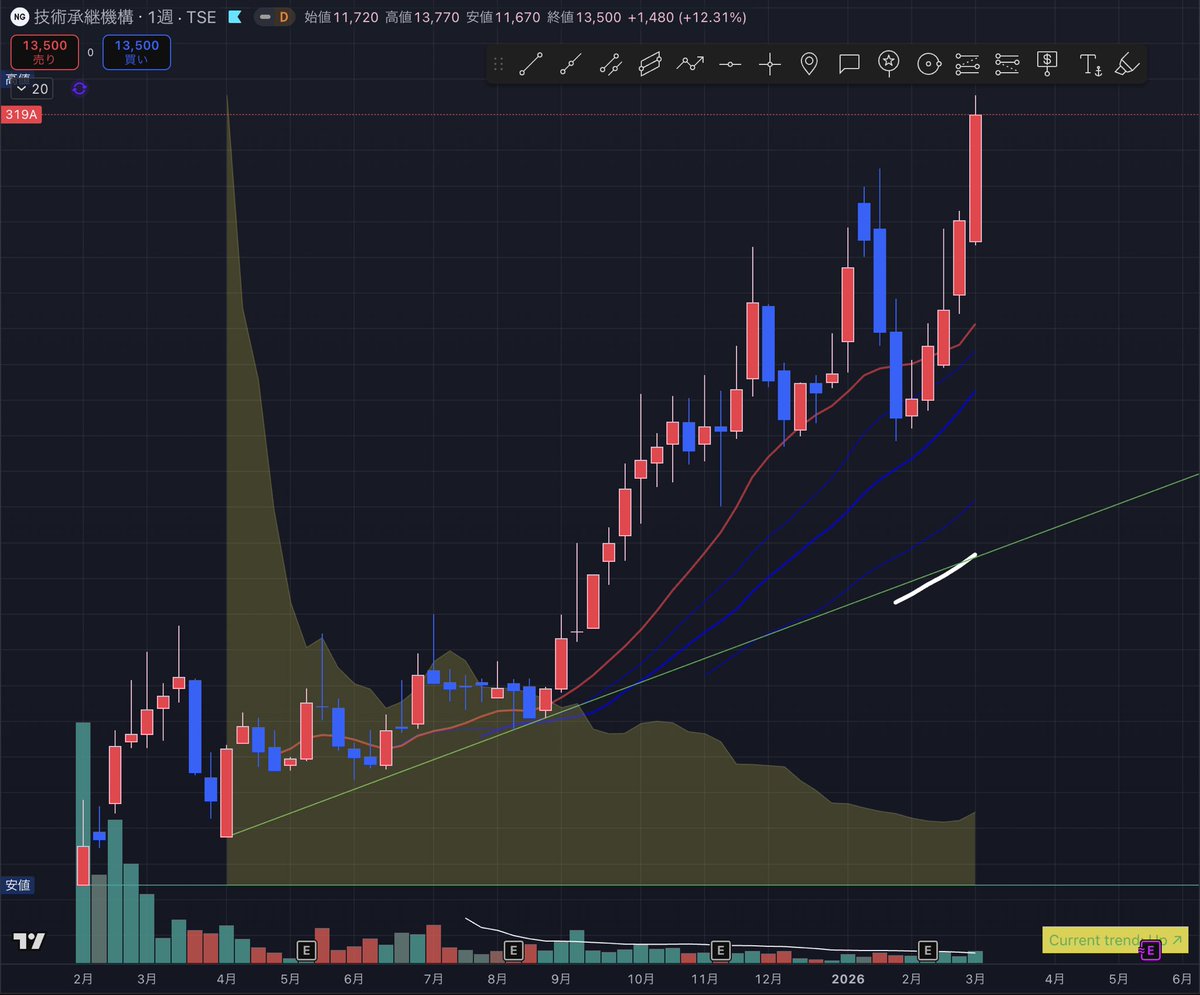Select the circle anchor drawing tool
1200x995 pixels.
[x=928, y=65]
